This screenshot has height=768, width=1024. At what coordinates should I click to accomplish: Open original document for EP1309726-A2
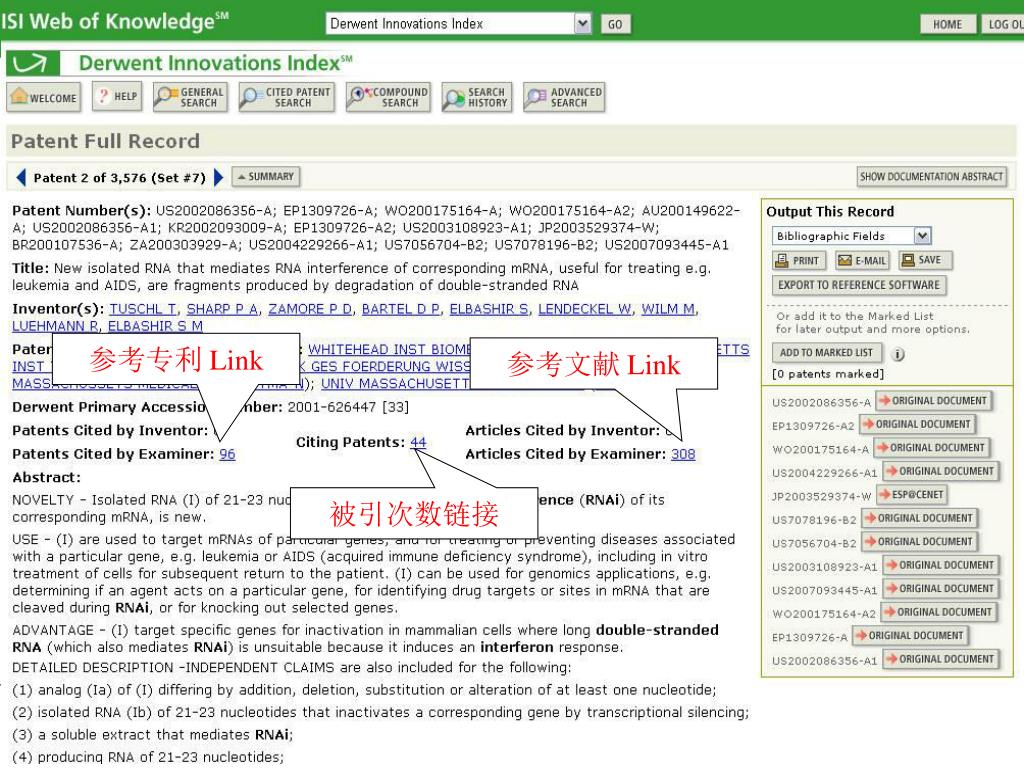coord(917,424)
